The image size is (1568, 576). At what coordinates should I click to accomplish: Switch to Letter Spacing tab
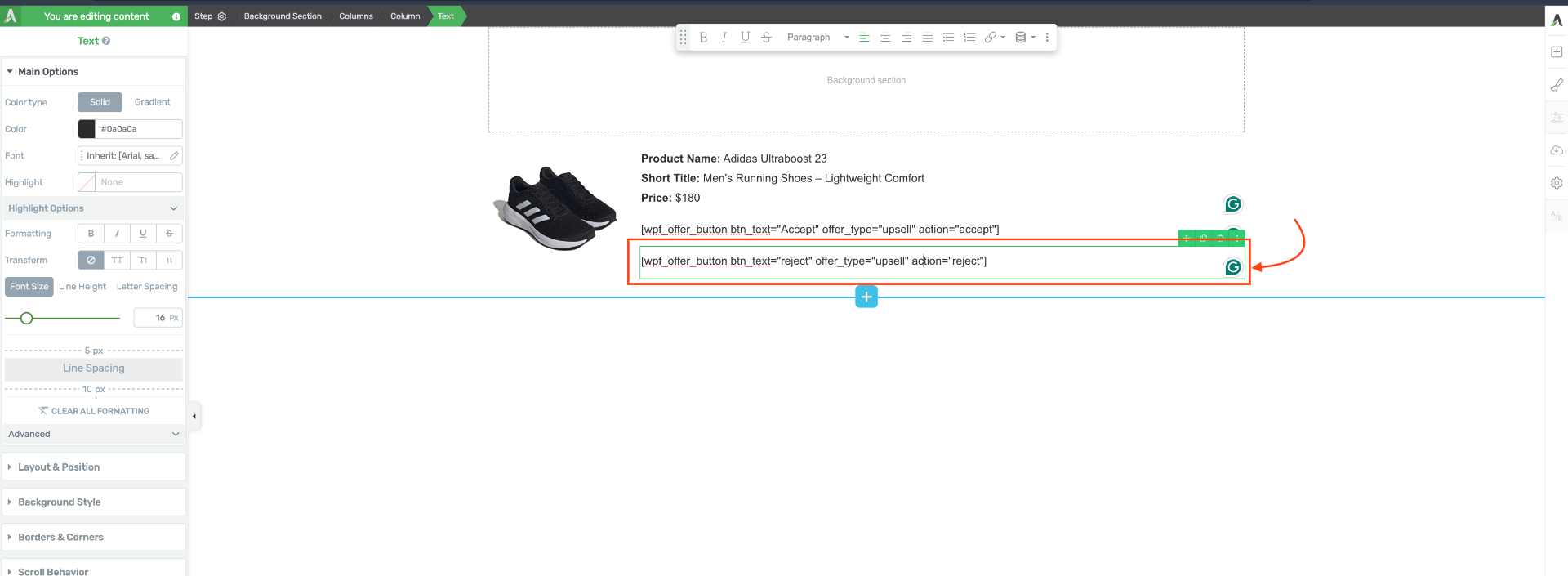click(147, 287)
